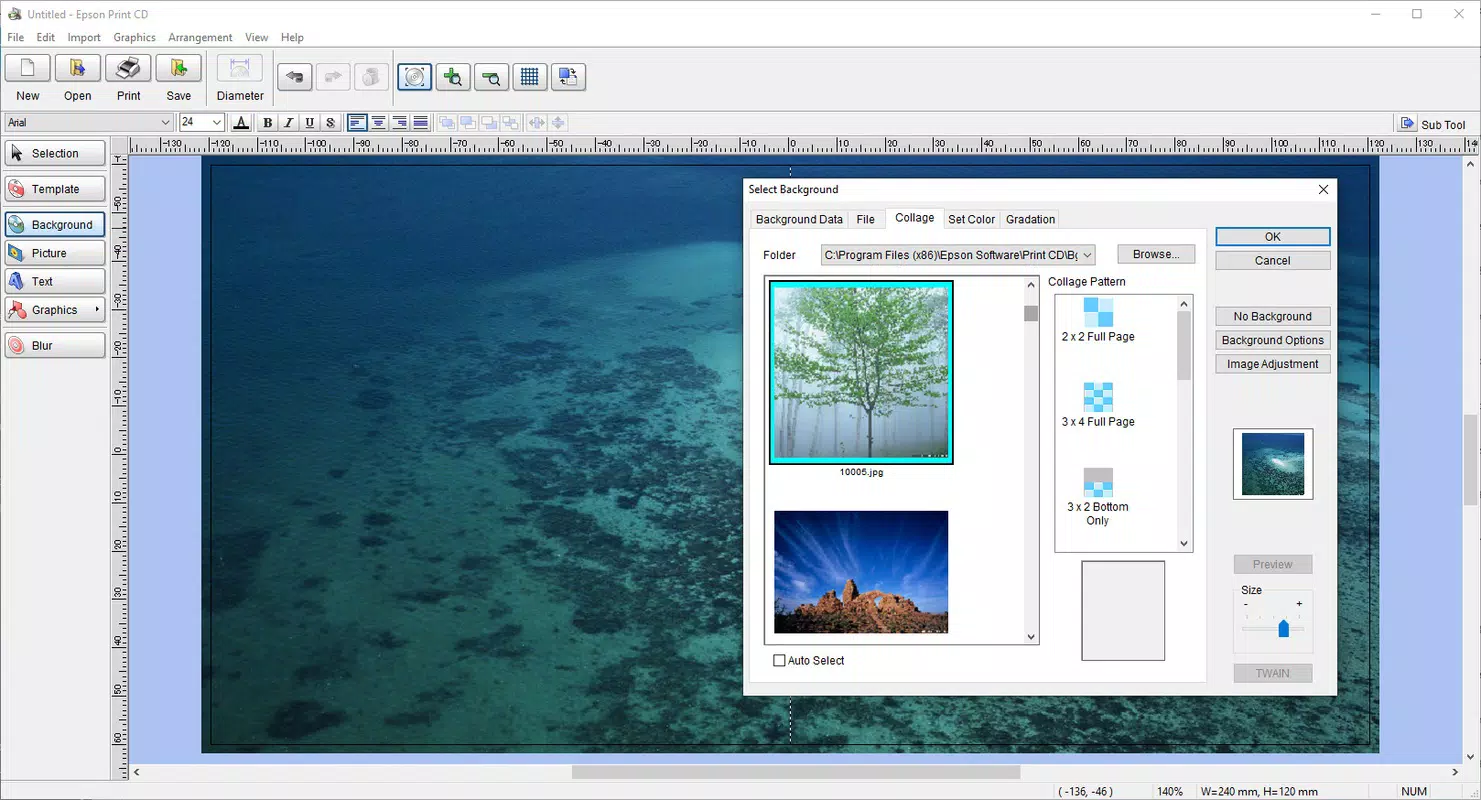
Task: Align text center
Action: (x=378, y=123)
